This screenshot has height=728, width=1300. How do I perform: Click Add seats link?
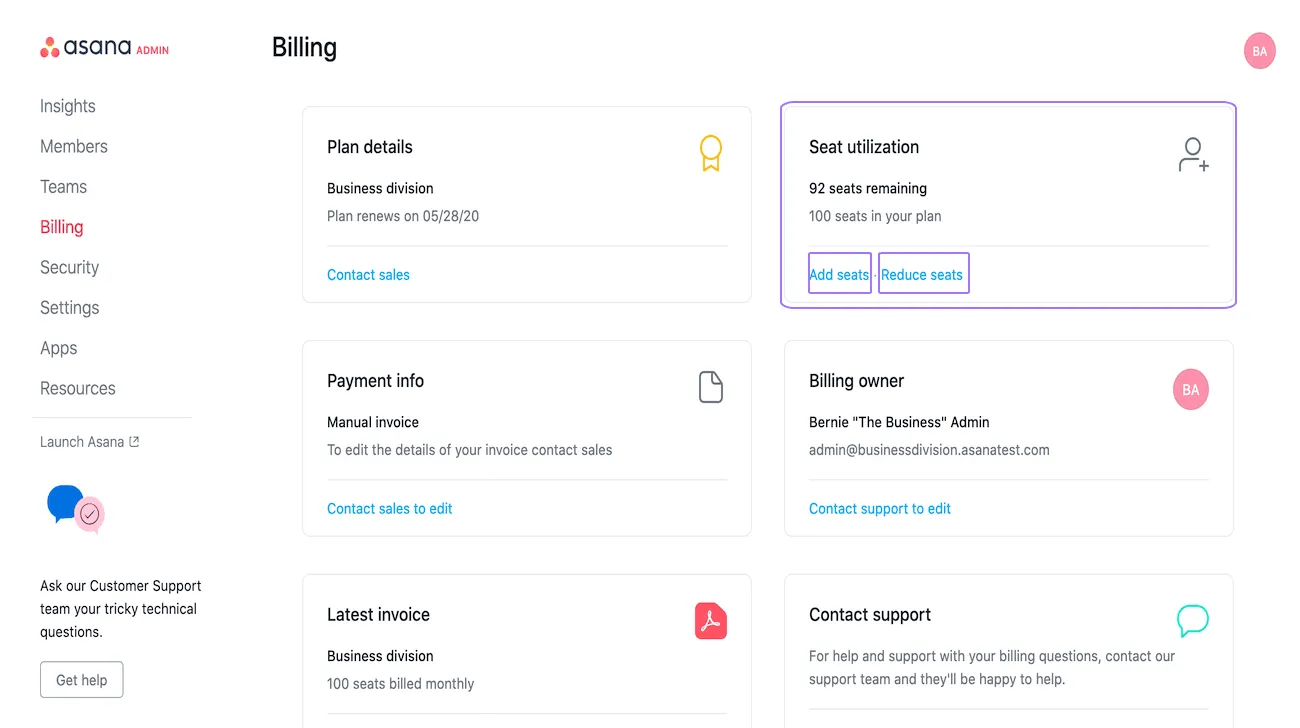(839, 275)
